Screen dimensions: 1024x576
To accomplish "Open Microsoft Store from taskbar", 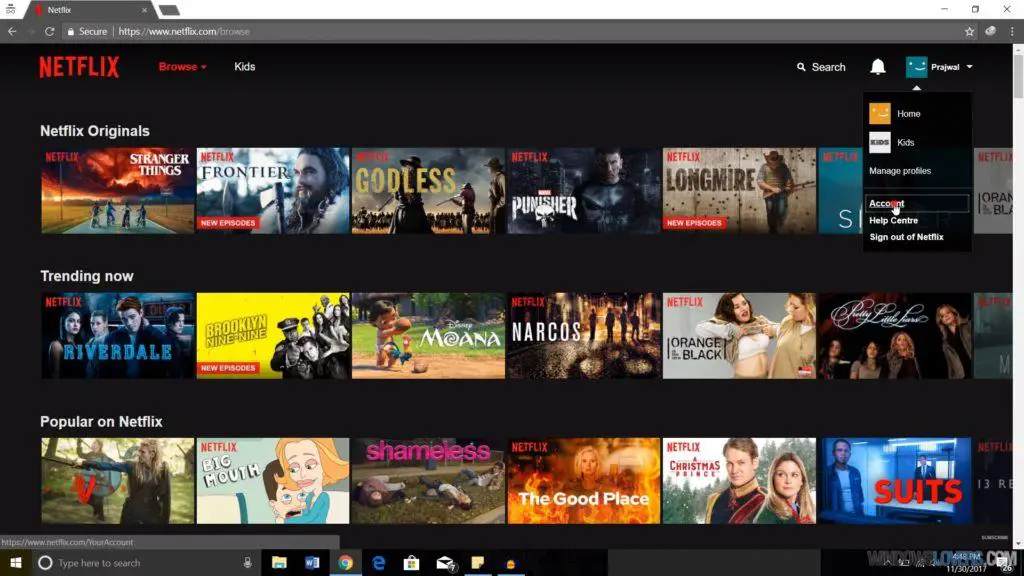I will [411, 562].
